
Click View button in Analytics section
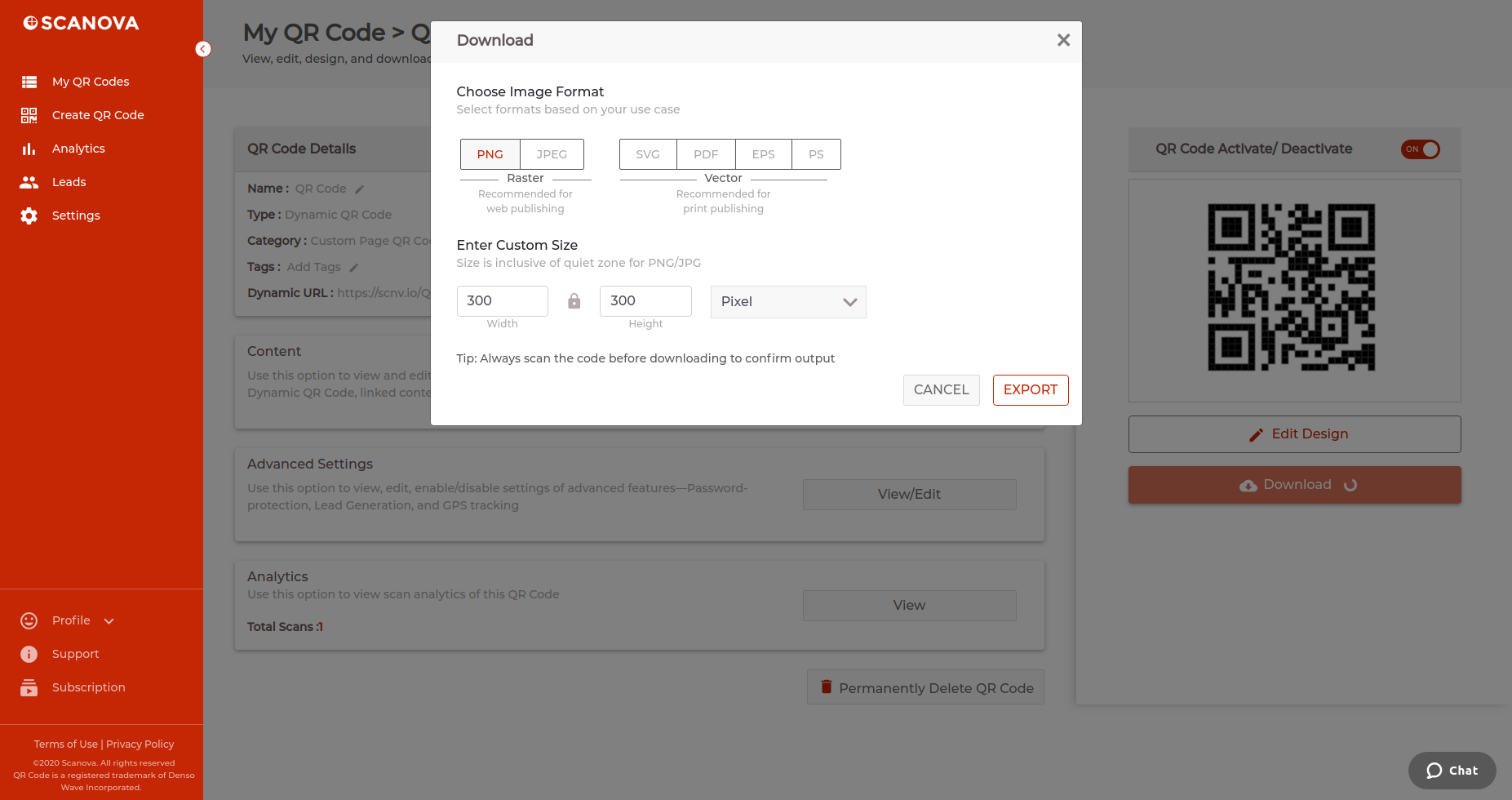tap(910, 606)
